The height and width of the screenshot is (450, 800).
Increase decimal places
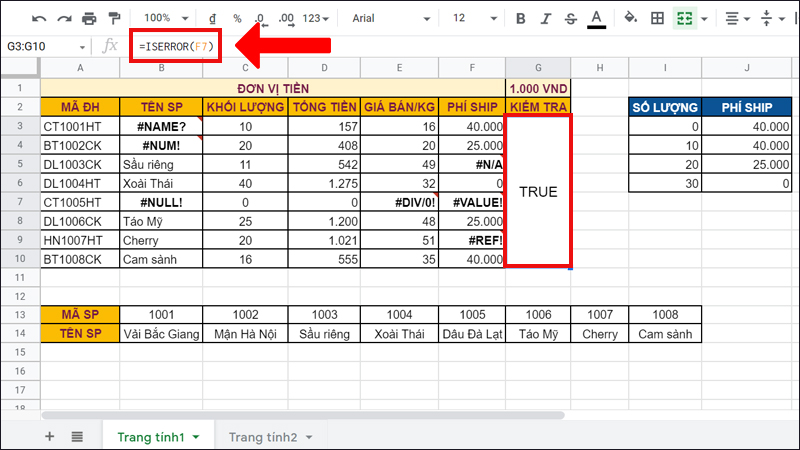(x=286, y=19)
